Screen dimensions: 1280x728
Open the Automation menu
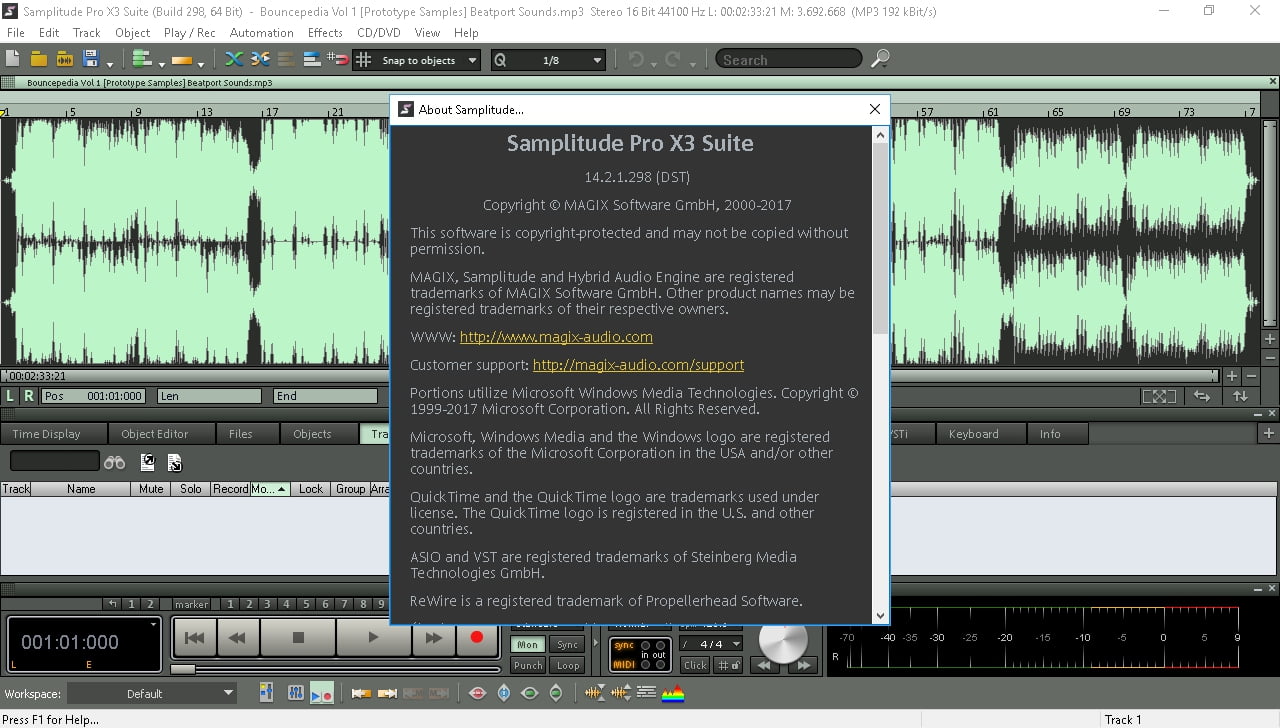(261, 32)
